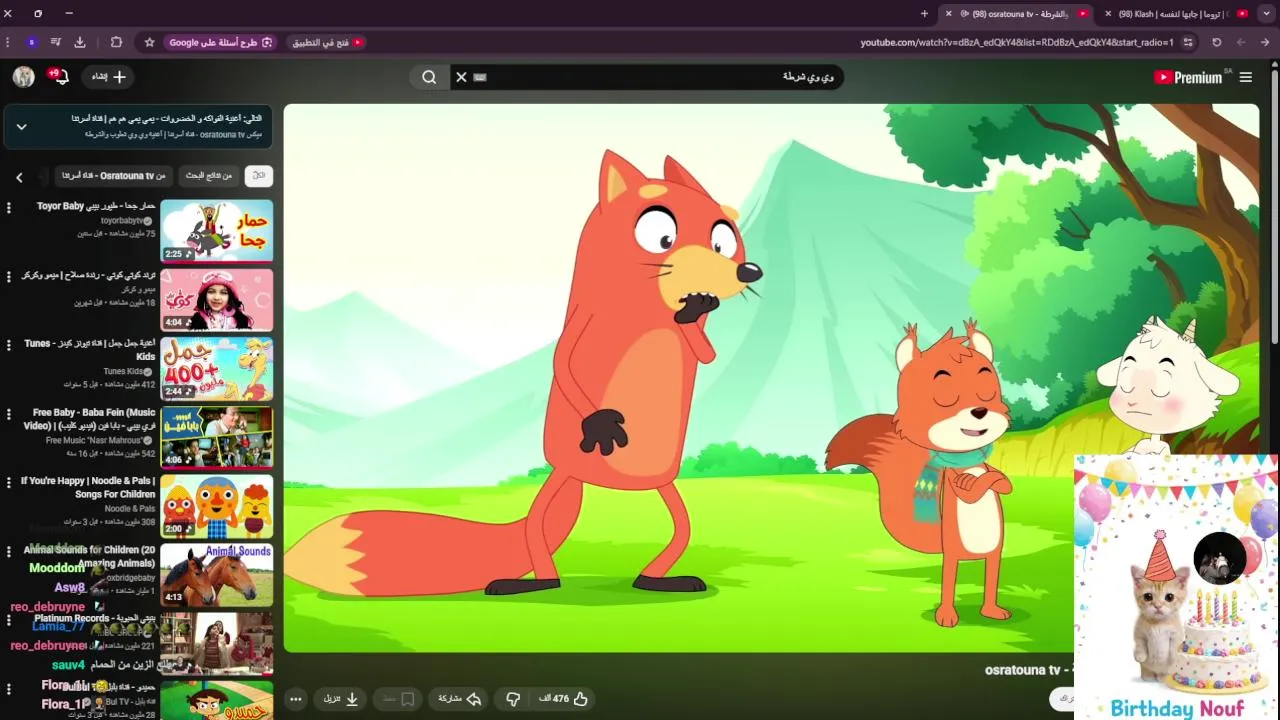Screen dimensions: 1280x720
Task: Dislike the video with thumbs down
Action: [513, 699]
